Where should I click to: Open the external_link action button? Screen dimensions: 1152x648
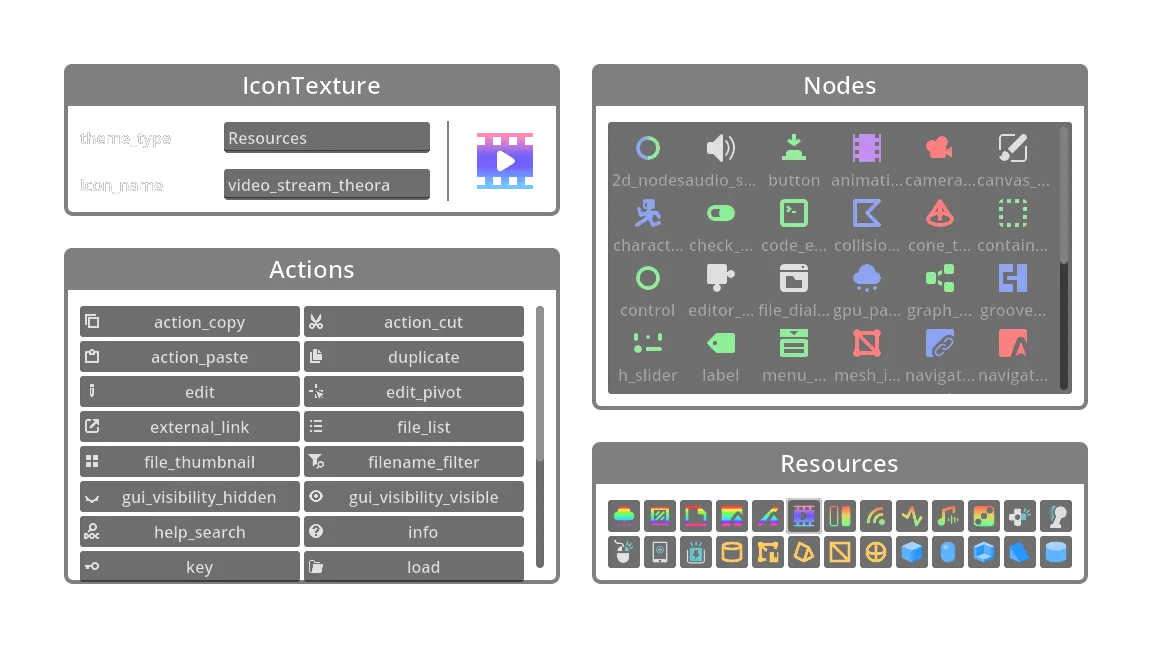pyautogui.click(x=190, y=427)
